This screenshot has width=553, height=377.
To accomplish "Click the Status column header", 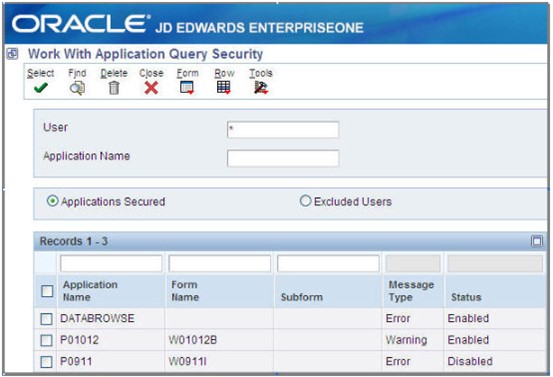I will pos(466,297).
